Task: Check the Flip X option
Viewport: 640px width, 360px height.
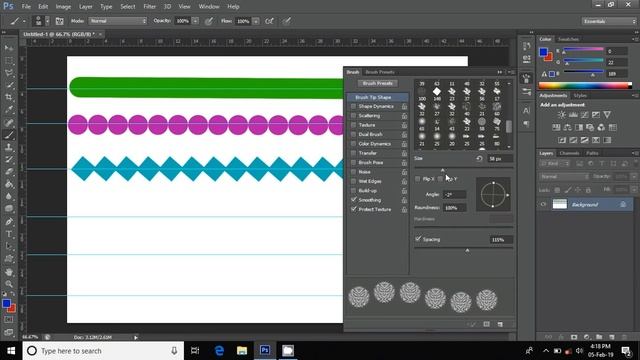Action: 418,179
